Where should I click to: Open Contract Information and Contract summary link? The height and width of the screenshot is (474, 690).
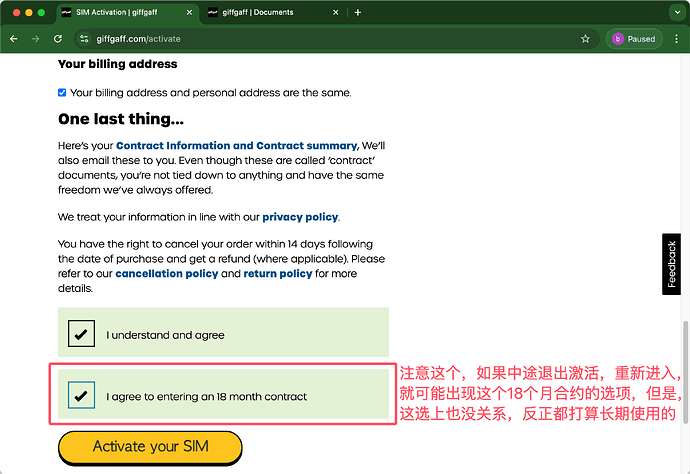[x=237, y=146]
